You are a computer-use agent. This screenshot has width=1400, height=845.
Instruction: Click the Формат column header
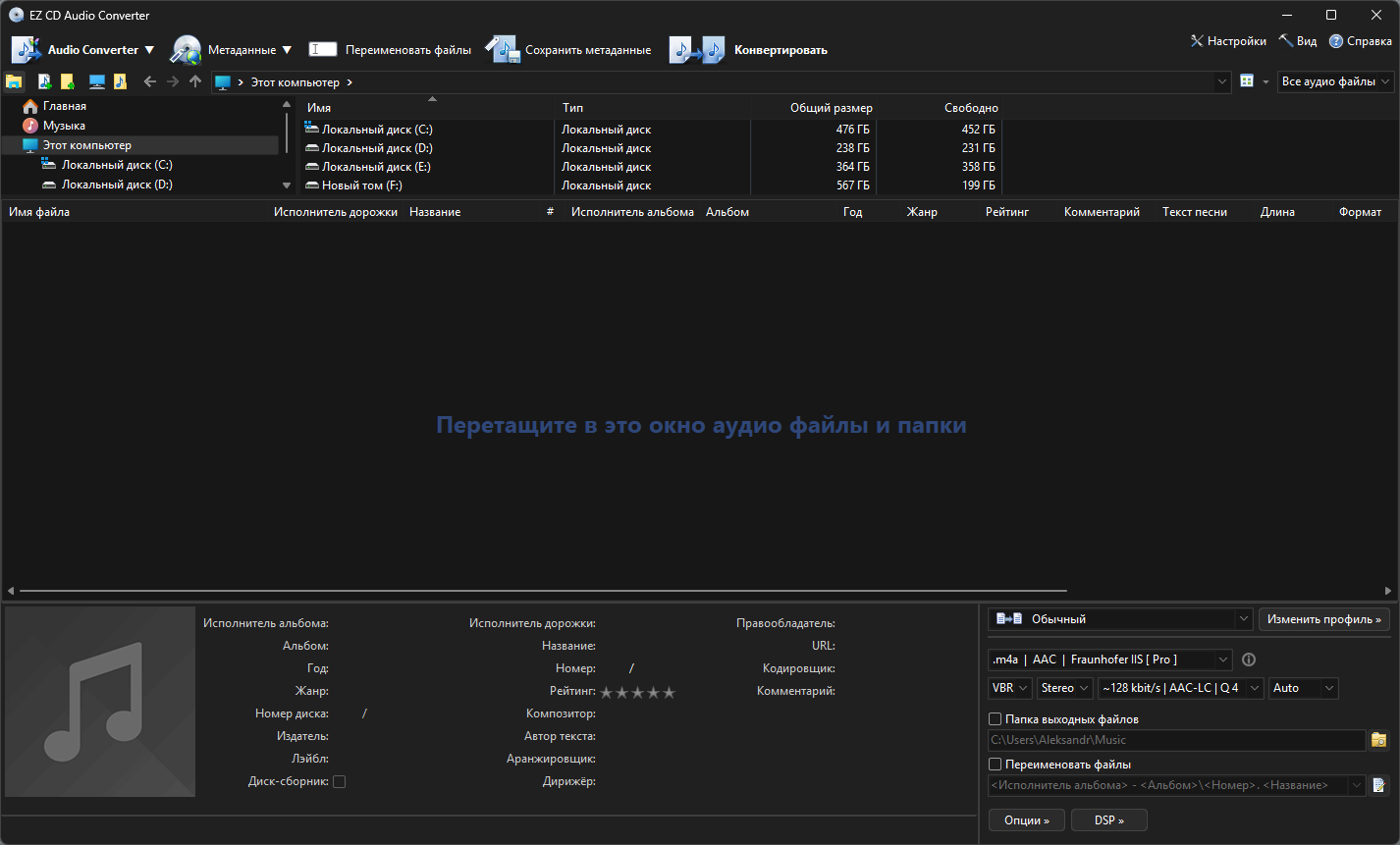(1360, 212)
